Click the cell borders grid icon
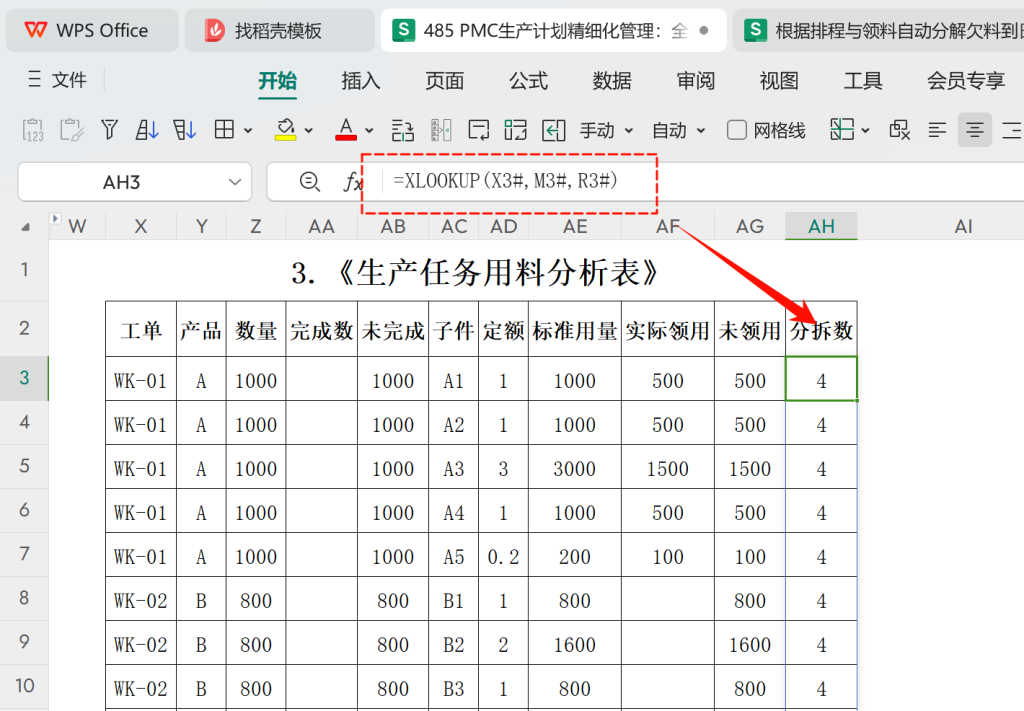The image size is (1024, 711). click(x=224, y=130)
